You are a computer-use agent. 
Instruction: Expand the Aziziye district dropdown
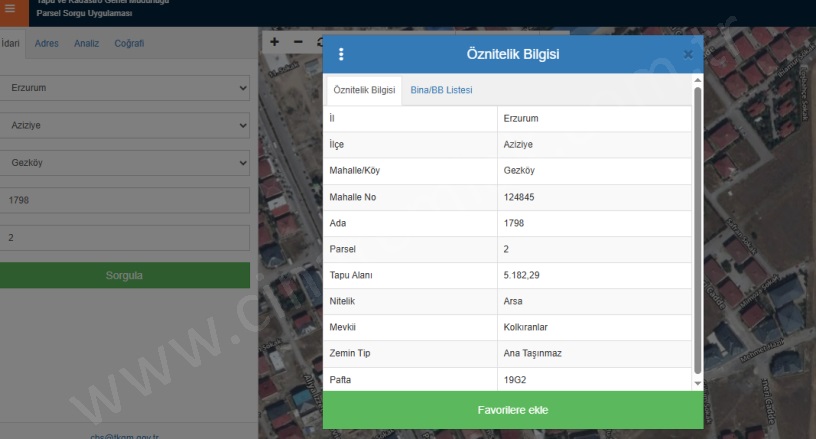(x=124, y=125)
